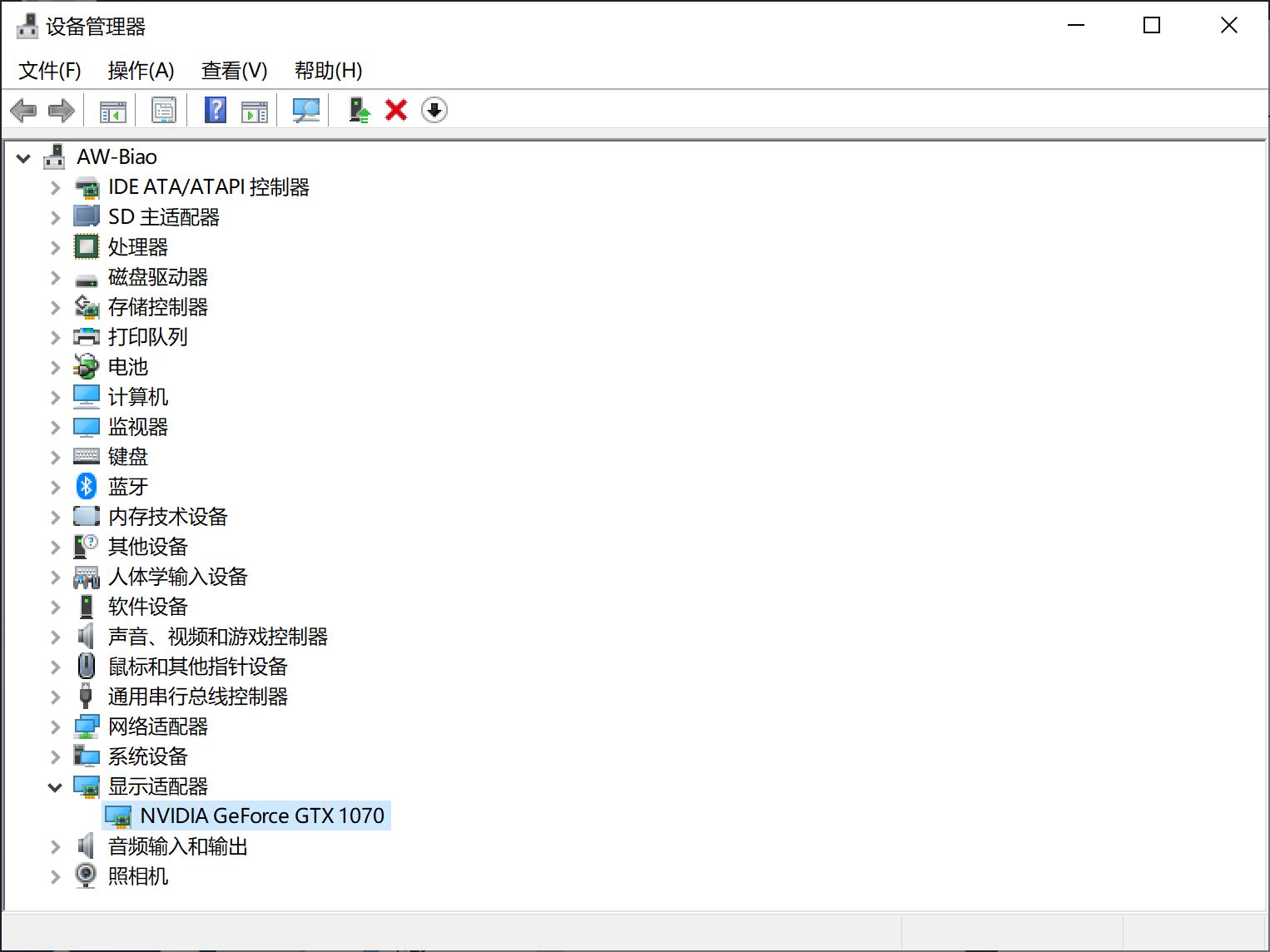This screenshot has height=952, width=1270.
Task: Click the 处理器 processor chip icon
Action: click(x=87, y=246)
